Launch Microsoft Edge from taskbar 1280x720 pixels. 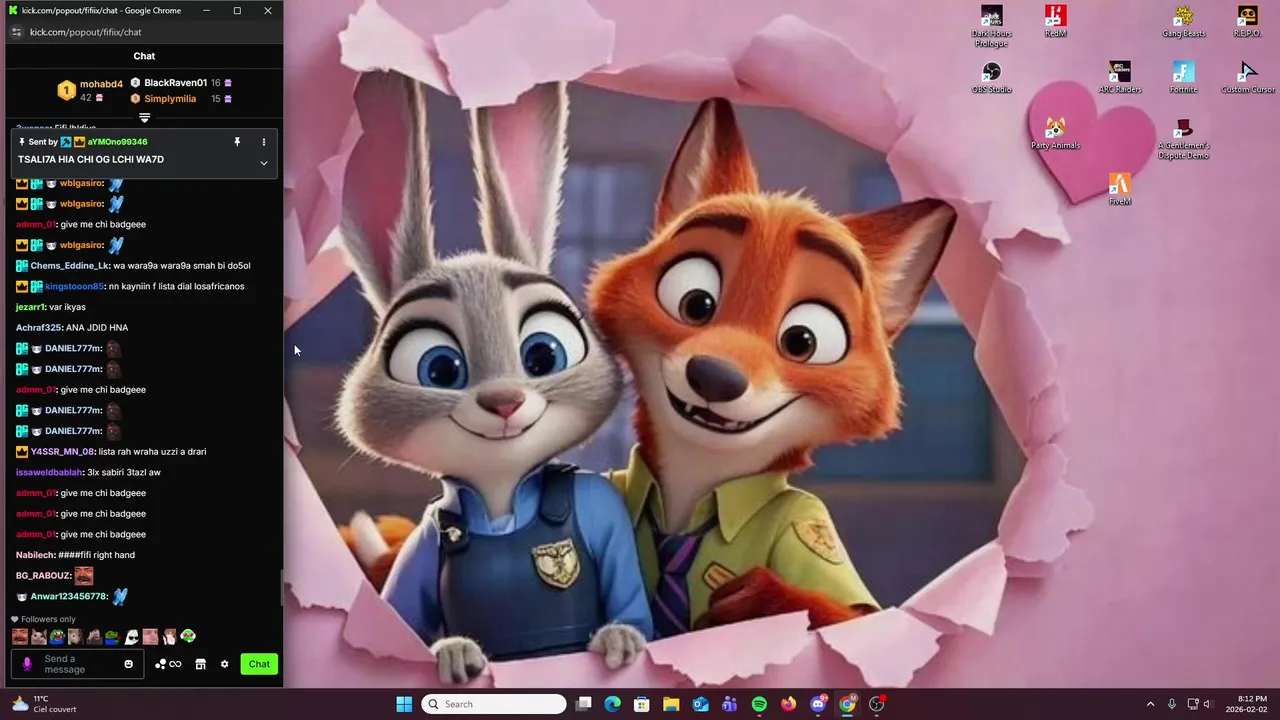(613, 704)
